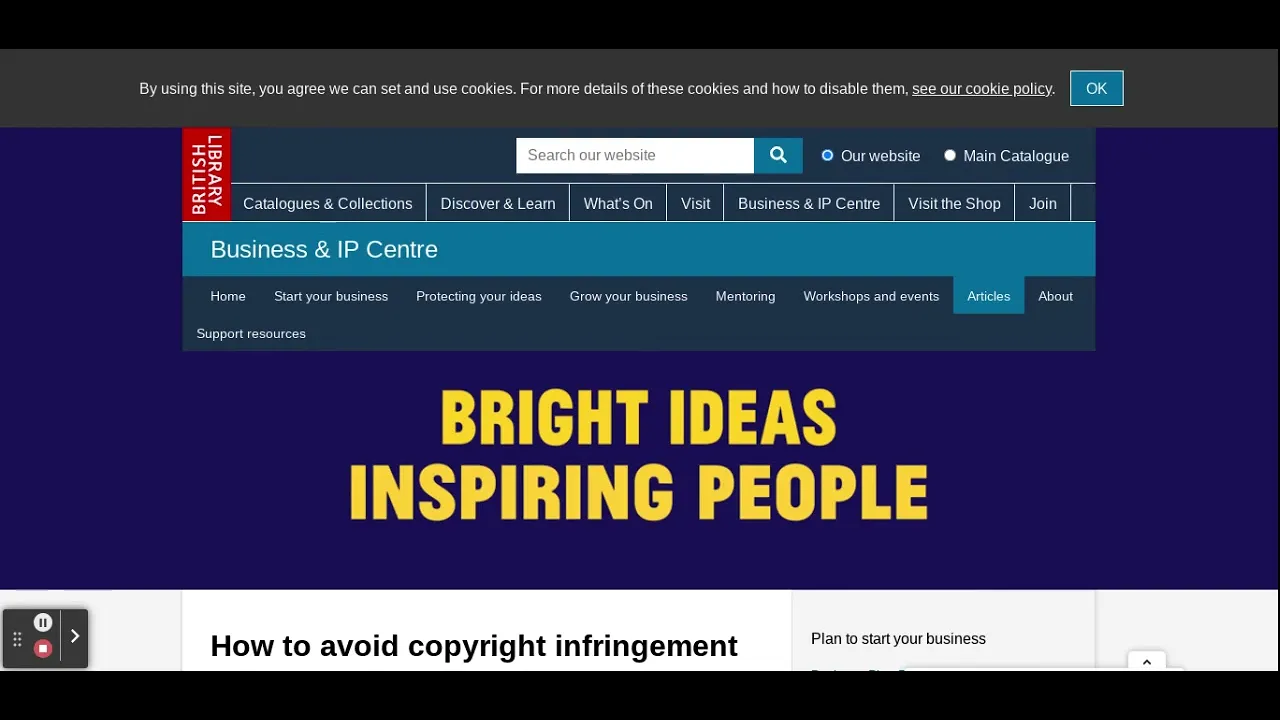Click the Plan to start your business heading
The height and width of the screenshot is (720, 1280).
click(898, 639)
